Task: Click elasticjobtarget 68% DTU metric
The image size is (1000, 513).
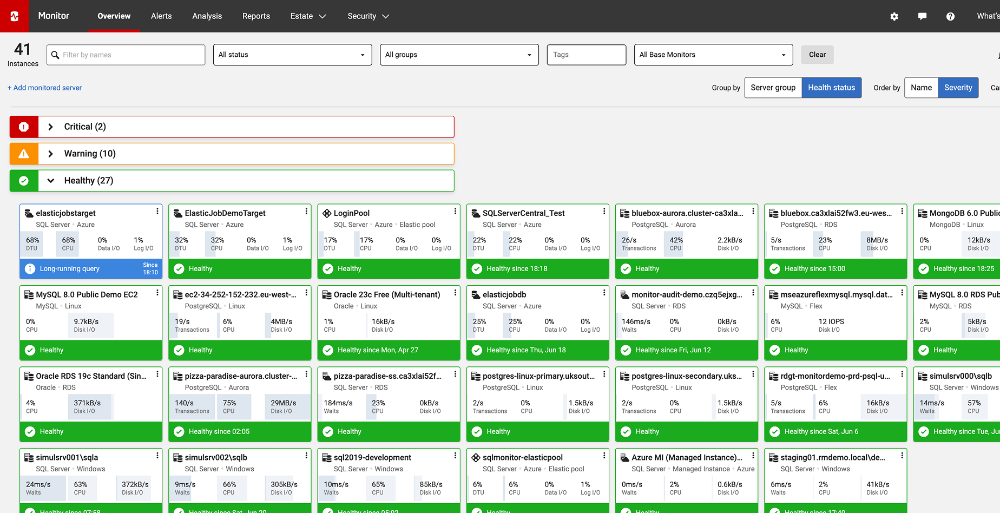Action: pos(33,244)
